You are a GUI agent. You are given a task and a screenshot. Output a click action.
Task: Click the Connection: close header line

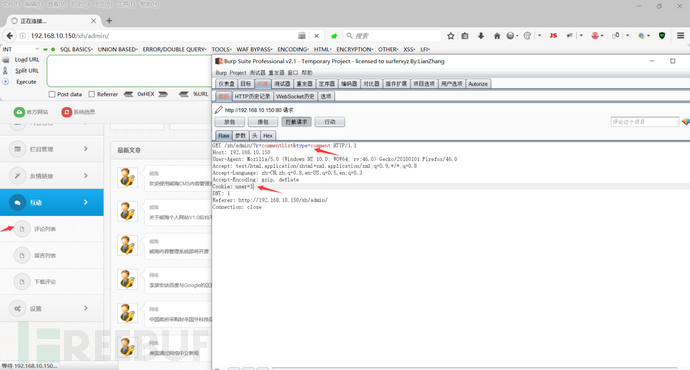pyautogui.click(x=237, y=207)
